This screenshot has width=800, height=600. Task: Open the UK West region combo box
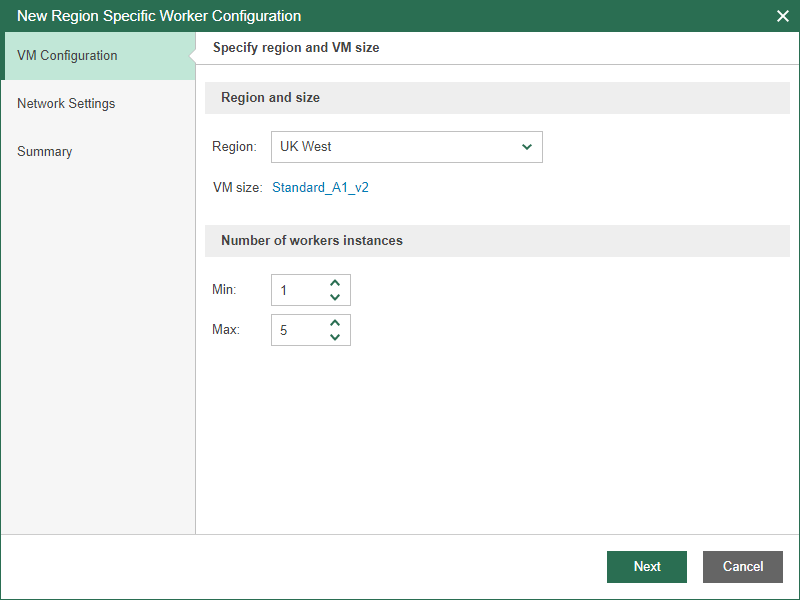(395, 147)
